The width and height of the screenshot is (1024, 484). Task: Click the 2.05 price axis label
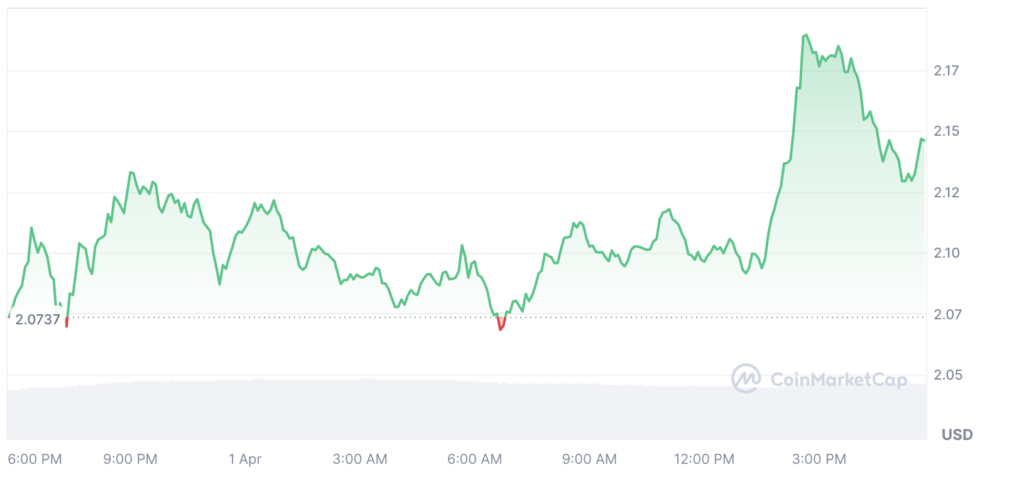[x=945, y=376]
